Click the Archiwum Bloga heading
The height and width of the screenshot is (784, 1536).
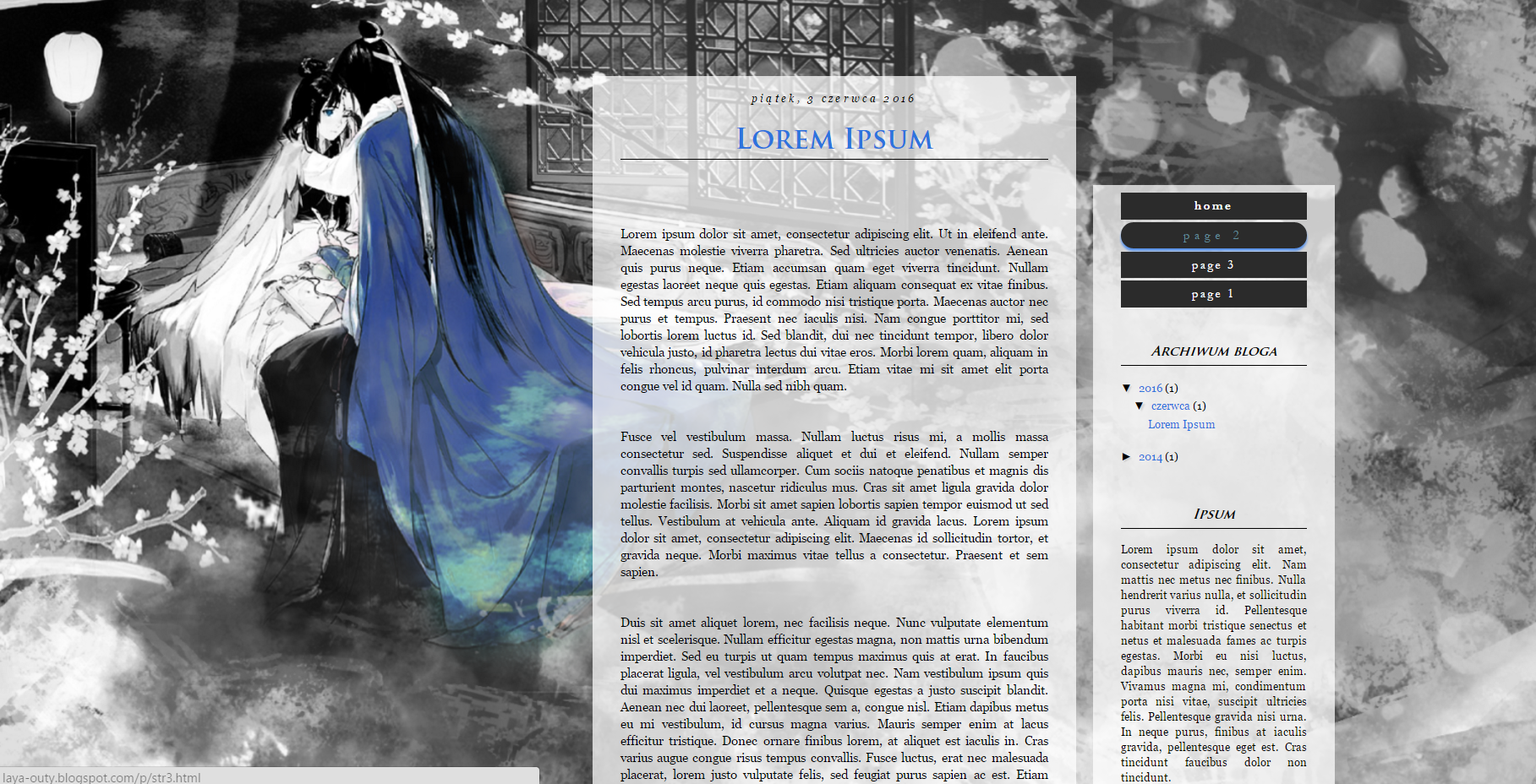click(x=1214, y=351)
